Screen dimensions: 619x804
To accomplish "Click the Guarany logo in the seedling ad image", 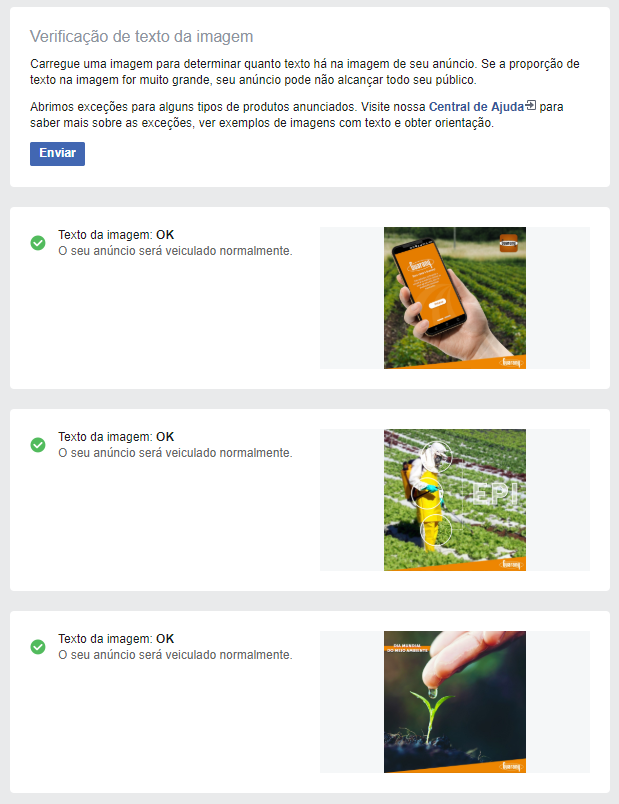I will (510, 766).
